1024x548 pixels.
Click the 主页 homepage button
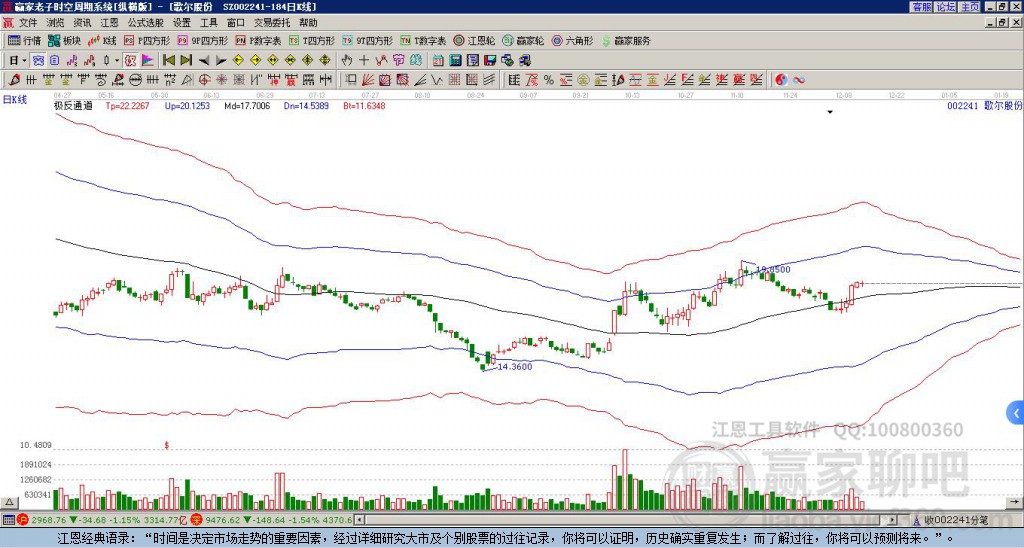pyautogui.click(x=970, y=7)
